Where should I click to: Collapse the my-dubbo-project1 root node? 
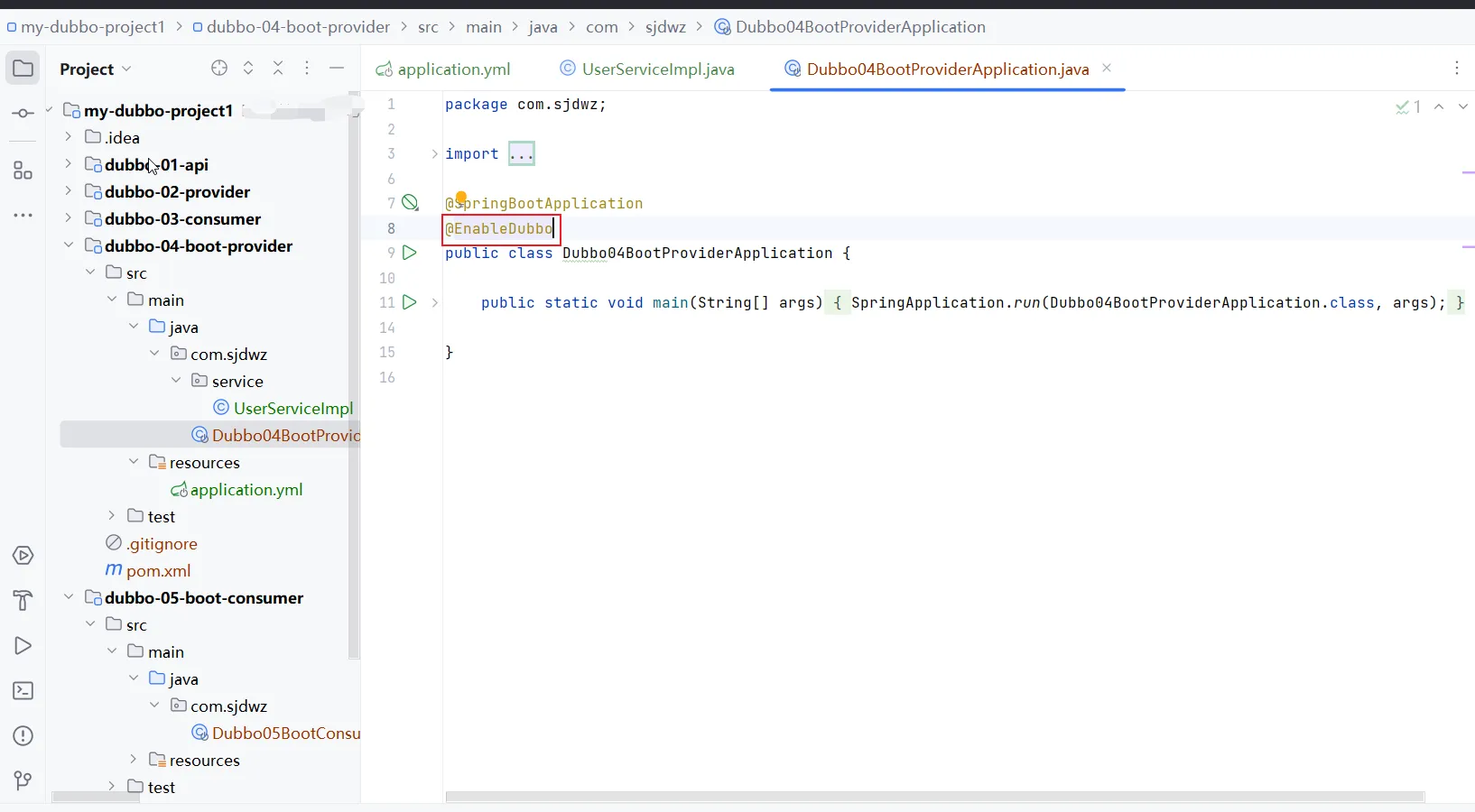49,110
